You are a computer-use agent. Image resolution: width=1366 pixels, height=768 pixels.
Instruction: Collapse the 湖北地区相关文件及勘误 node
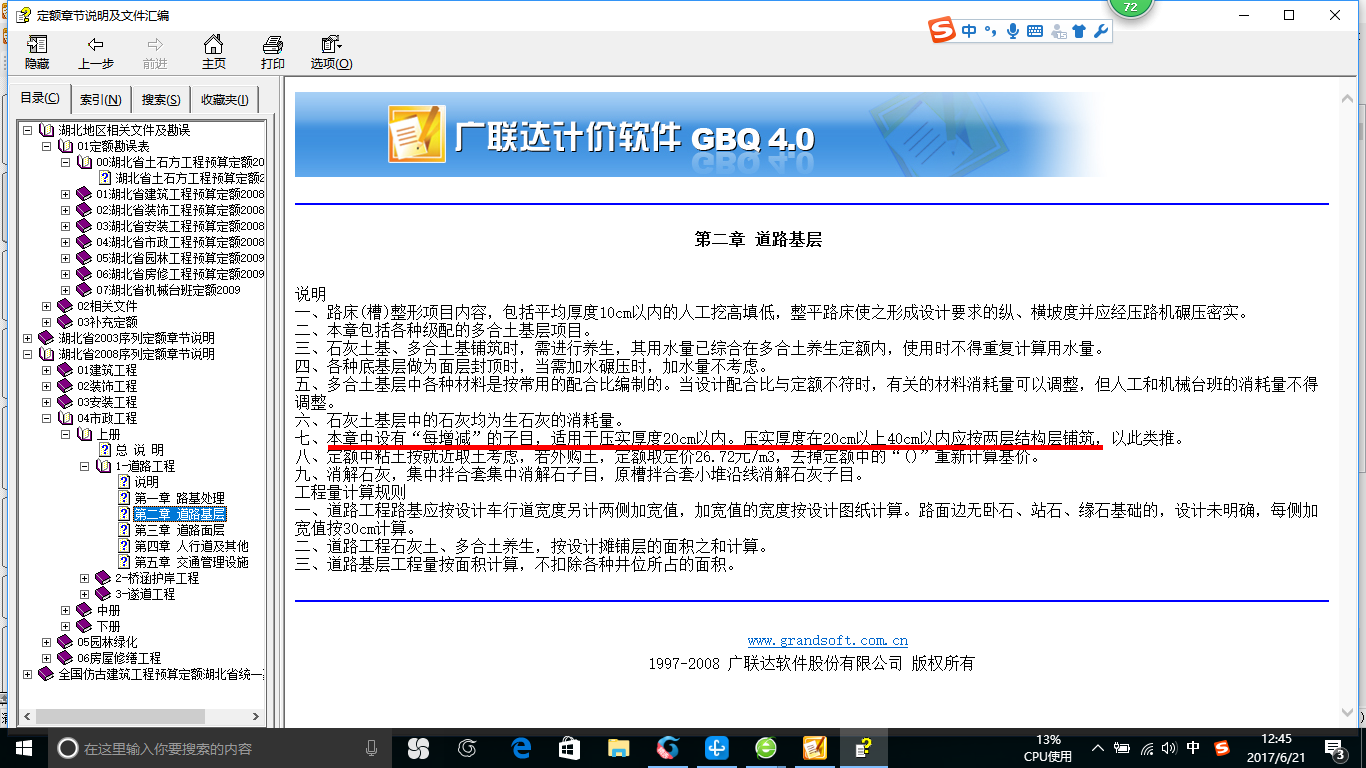27,130
